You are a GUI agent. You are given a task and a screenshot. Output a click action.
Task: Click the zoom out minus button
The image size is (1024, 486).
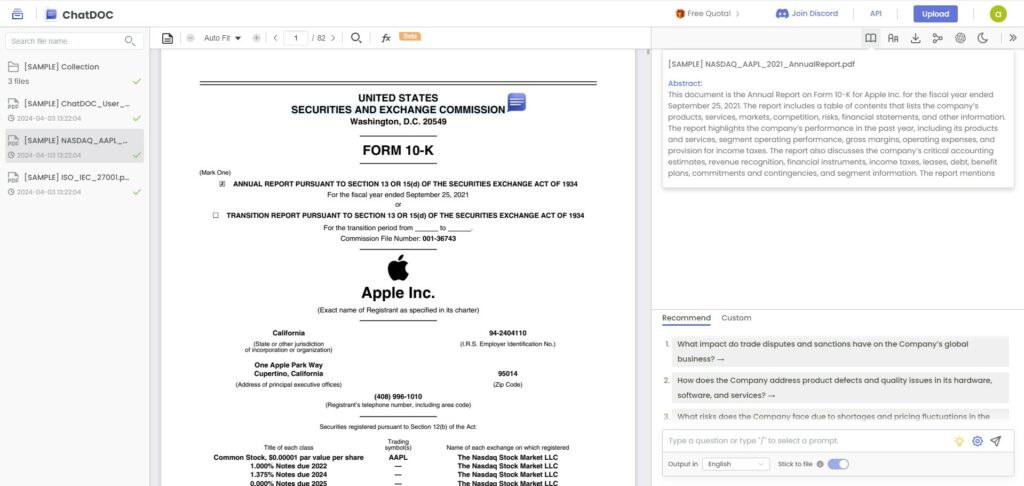pos(190,38)
